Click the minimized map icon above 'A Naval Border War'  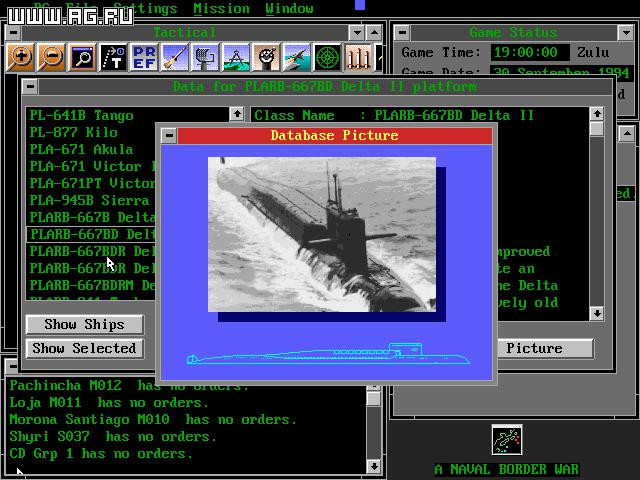tap(507, 440)
